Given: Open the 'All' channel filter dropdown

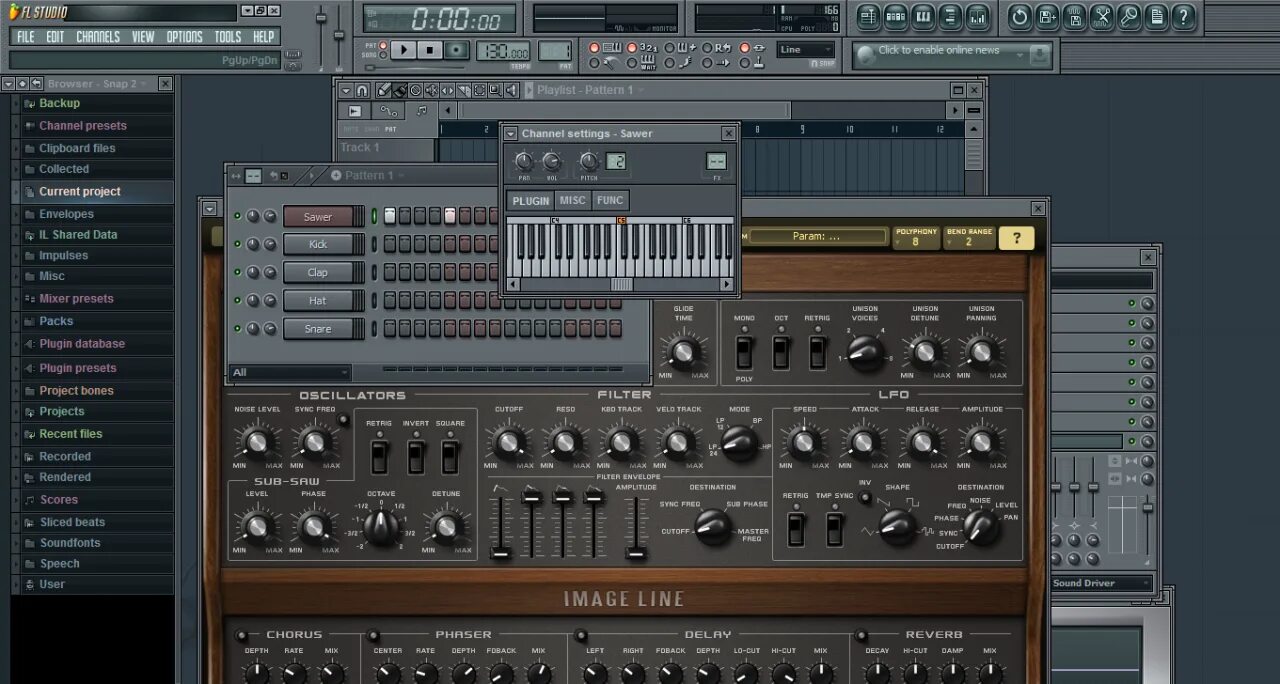Looking at the screenshot, I should click(290, 372).
